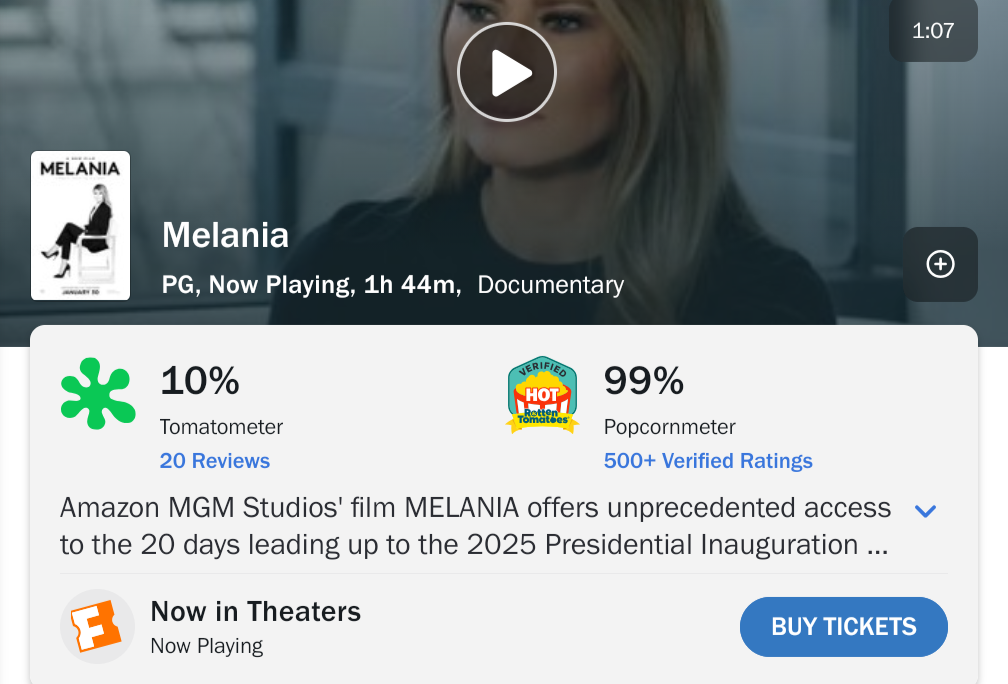The image size is (1008, 684).
Task: Select the Tomatometer label text
Action: [x=221, y=427]
